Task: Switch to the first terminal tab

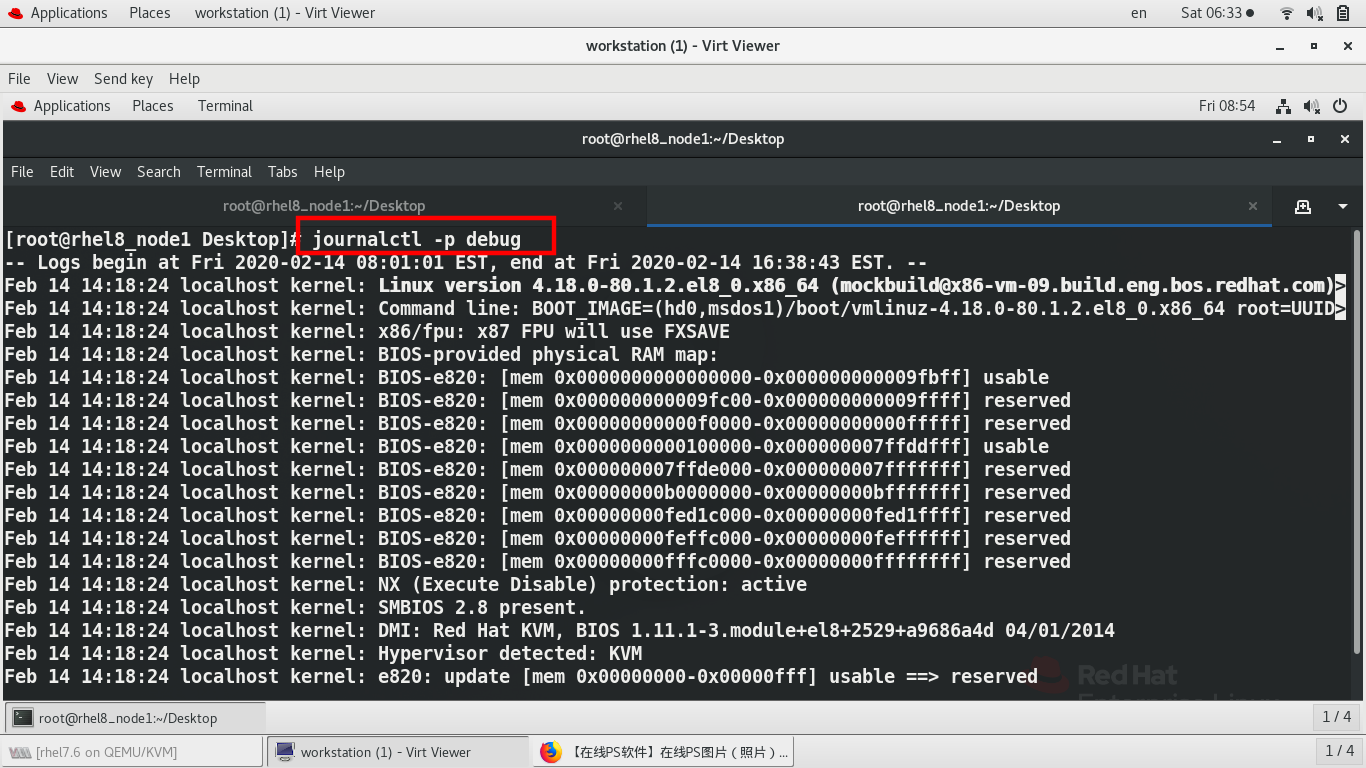Action: [x=324, y=206]
